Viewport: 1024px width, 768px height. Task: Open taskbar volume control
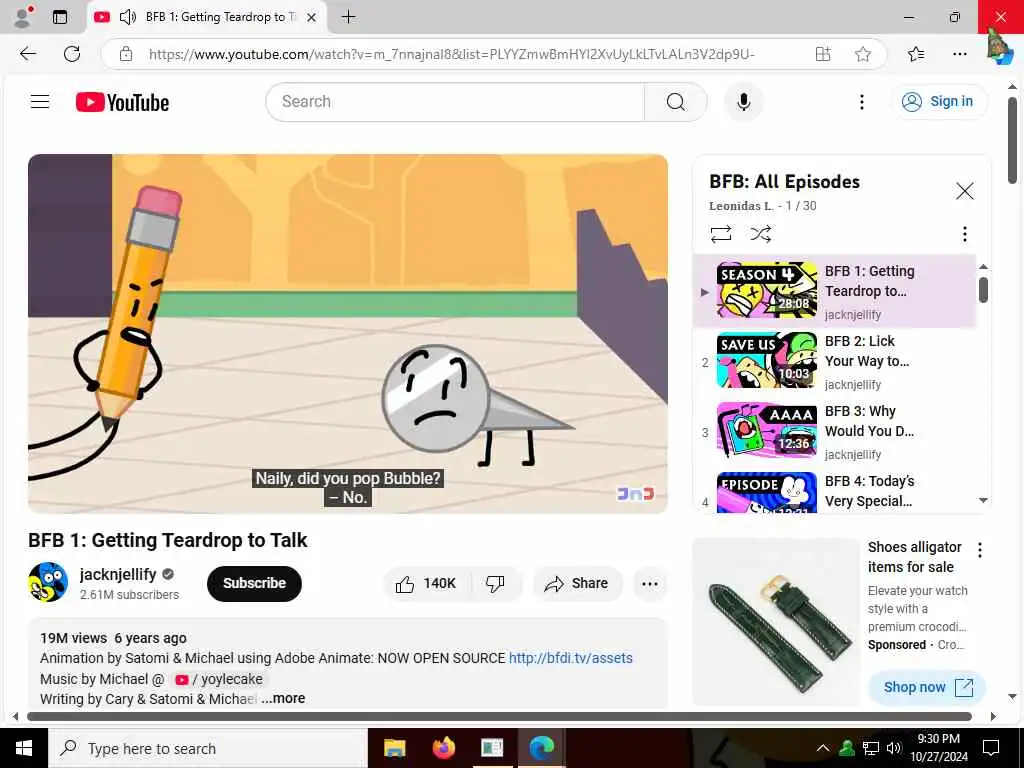coord(894,748)
